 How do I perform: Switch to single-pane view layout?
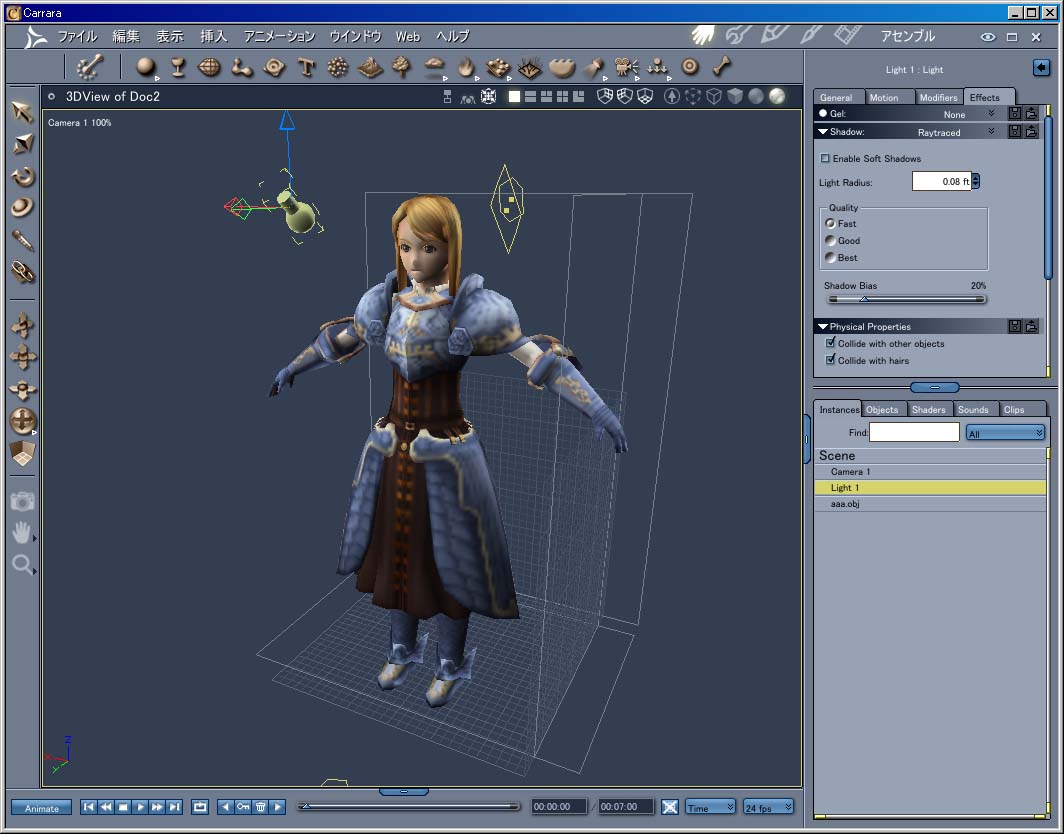[514, 96]
